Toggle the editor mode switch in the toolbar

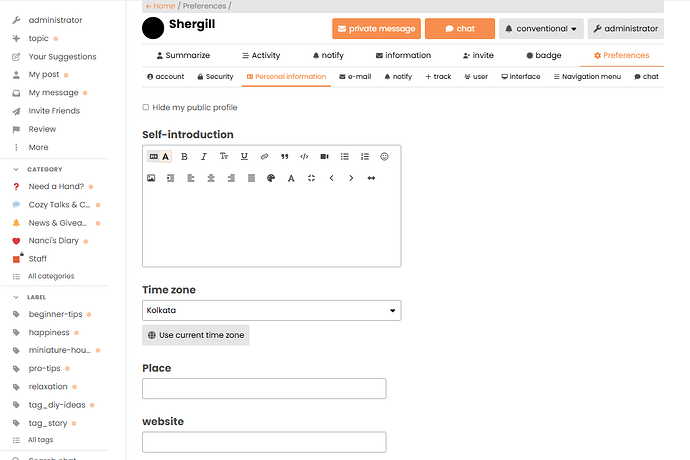point(159,156)
